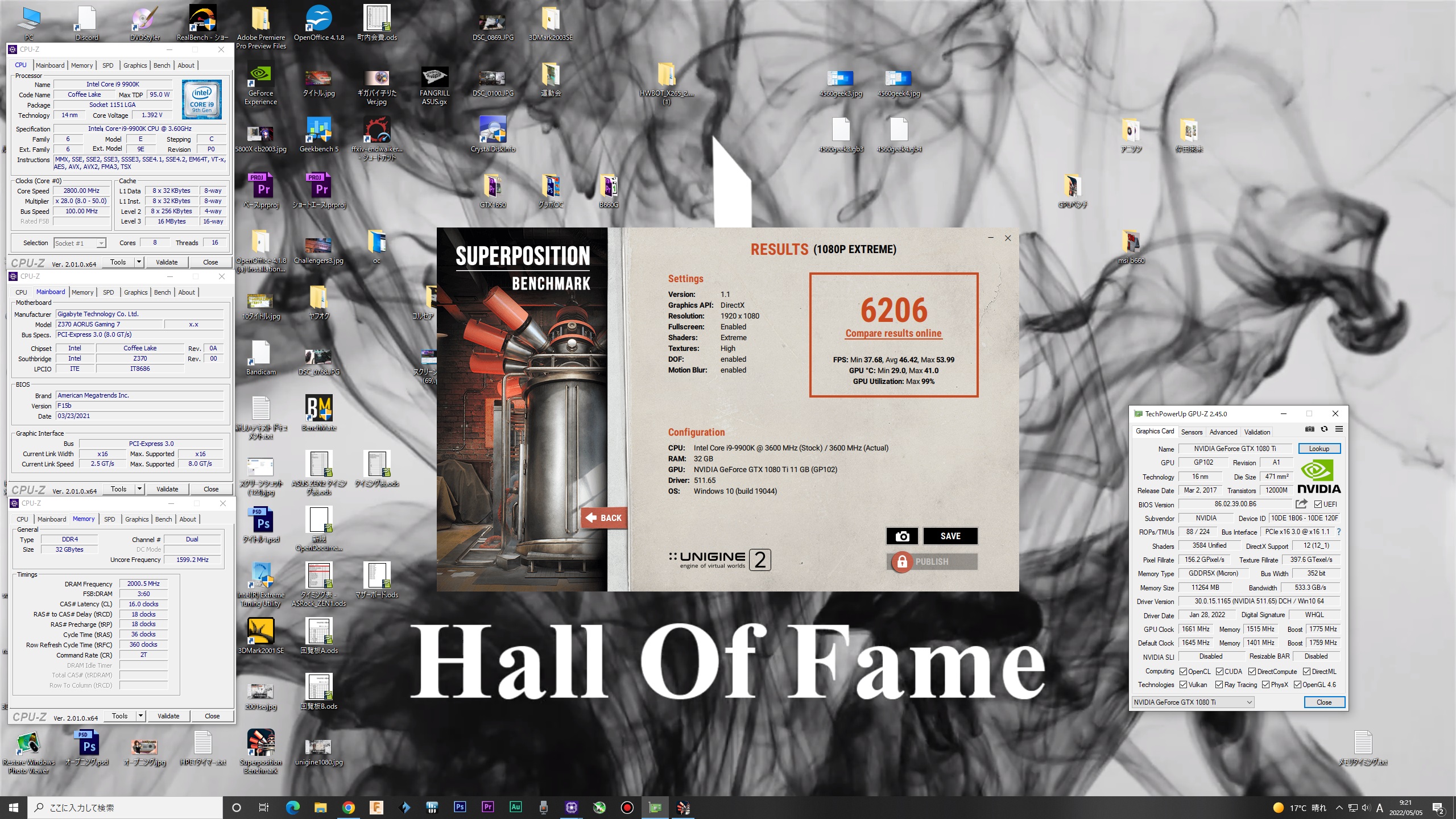
Task: Show hidden system tray icons chevron
Action: point(1339,808)
